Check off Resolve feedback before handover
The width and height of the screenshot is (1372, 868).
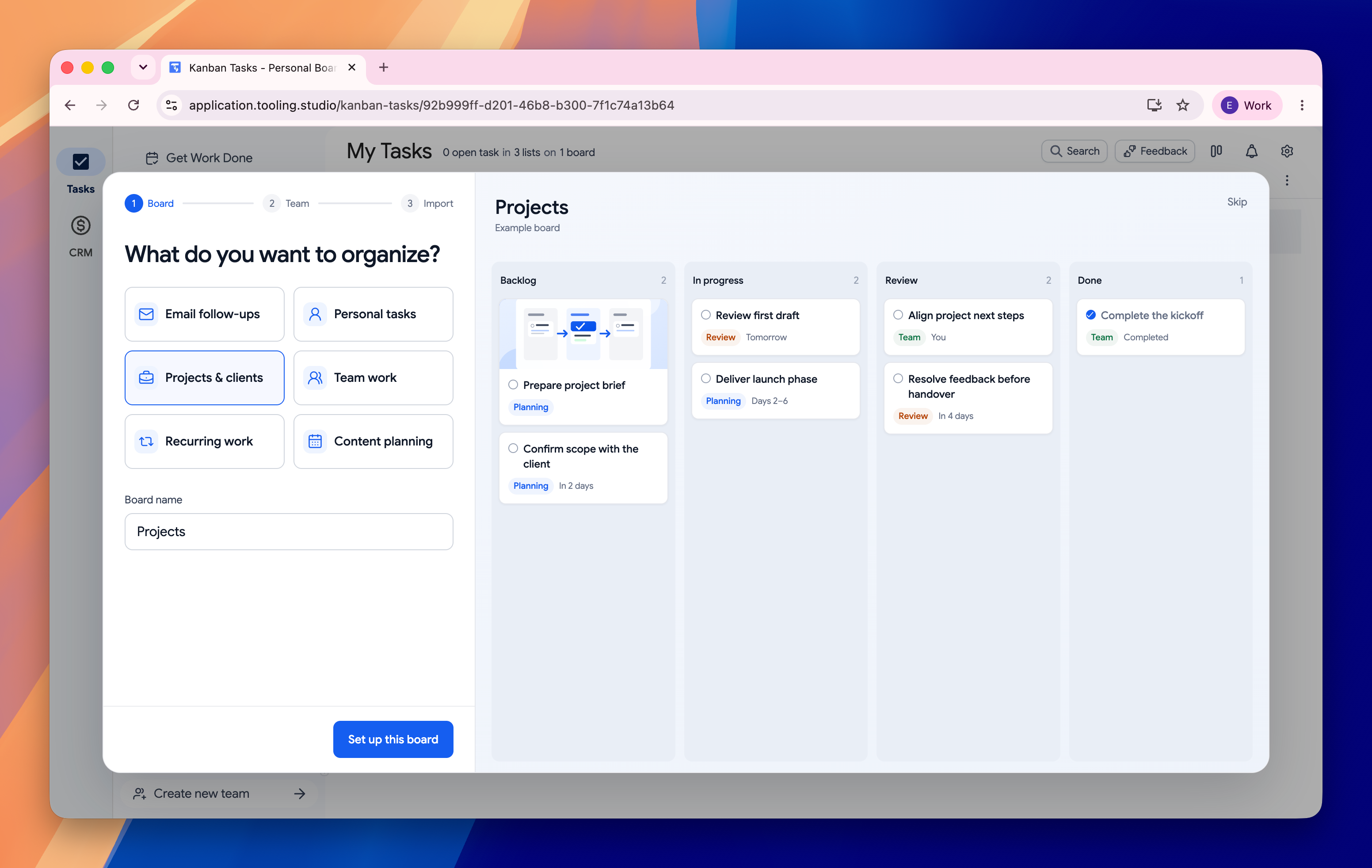[898, 379]
